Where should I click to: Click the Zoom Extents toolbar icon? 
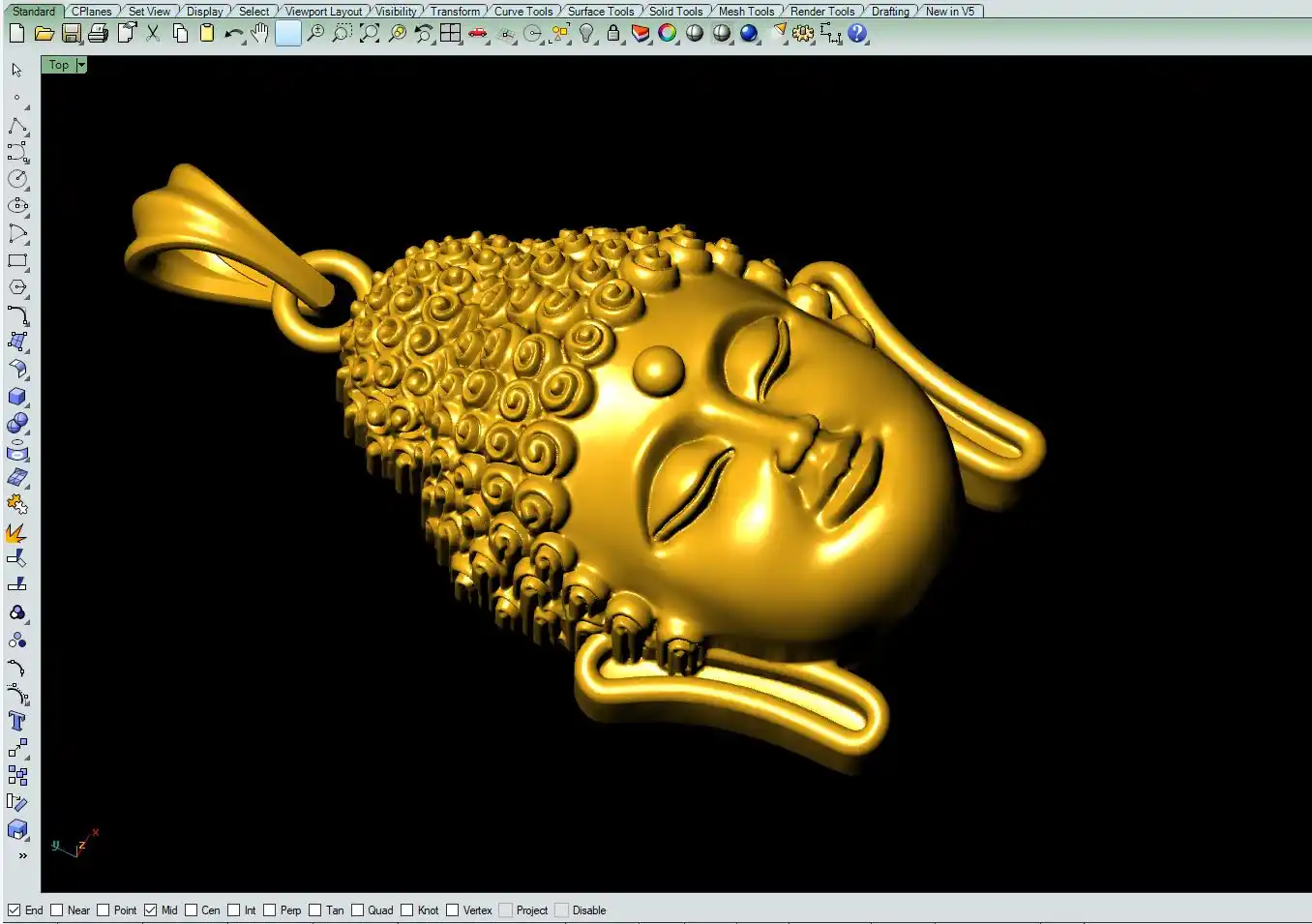pyautogui.click(x=370, y=33)
